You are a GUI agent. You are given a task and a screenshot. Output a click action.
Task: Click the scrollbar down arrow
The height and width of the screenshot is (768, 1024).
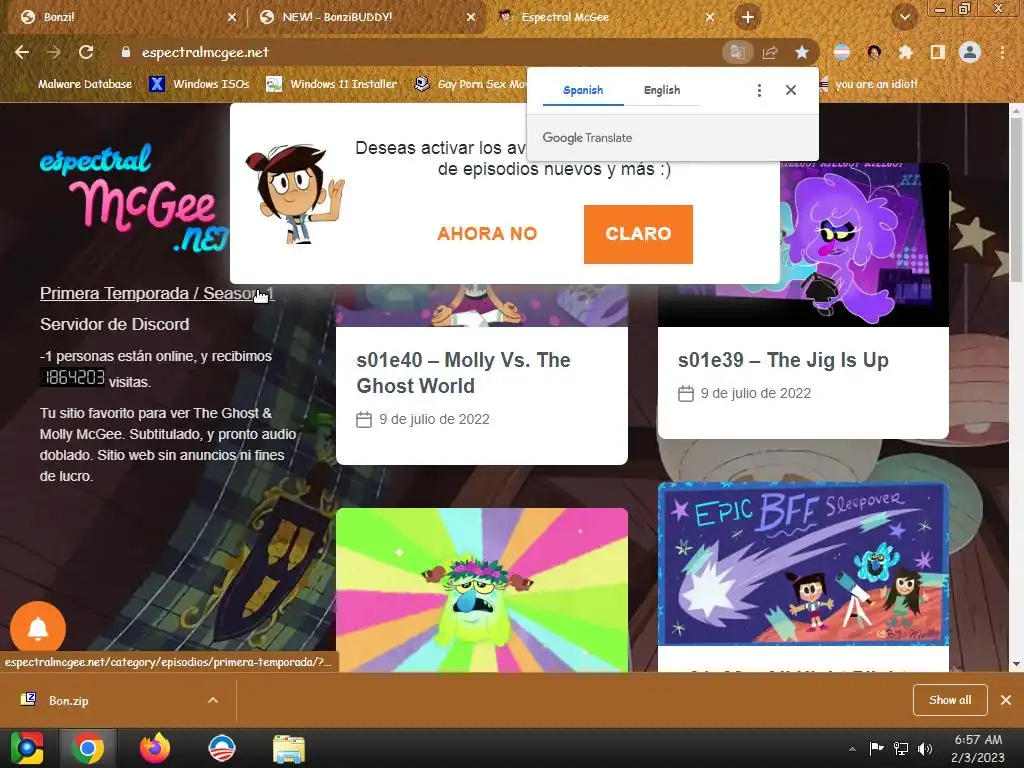point(1016,664)
